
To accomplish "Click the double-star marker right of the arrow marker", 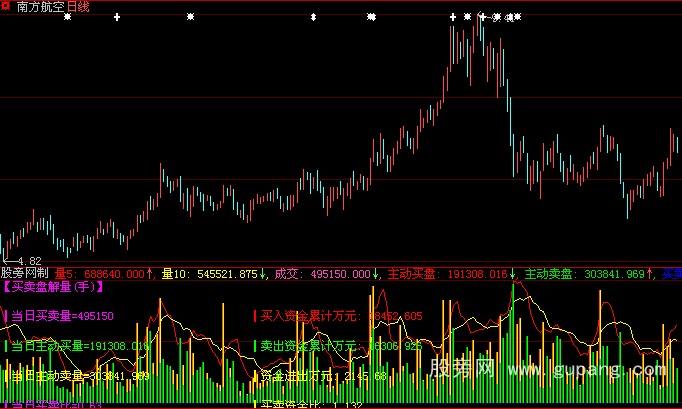I will click(371, 17).
